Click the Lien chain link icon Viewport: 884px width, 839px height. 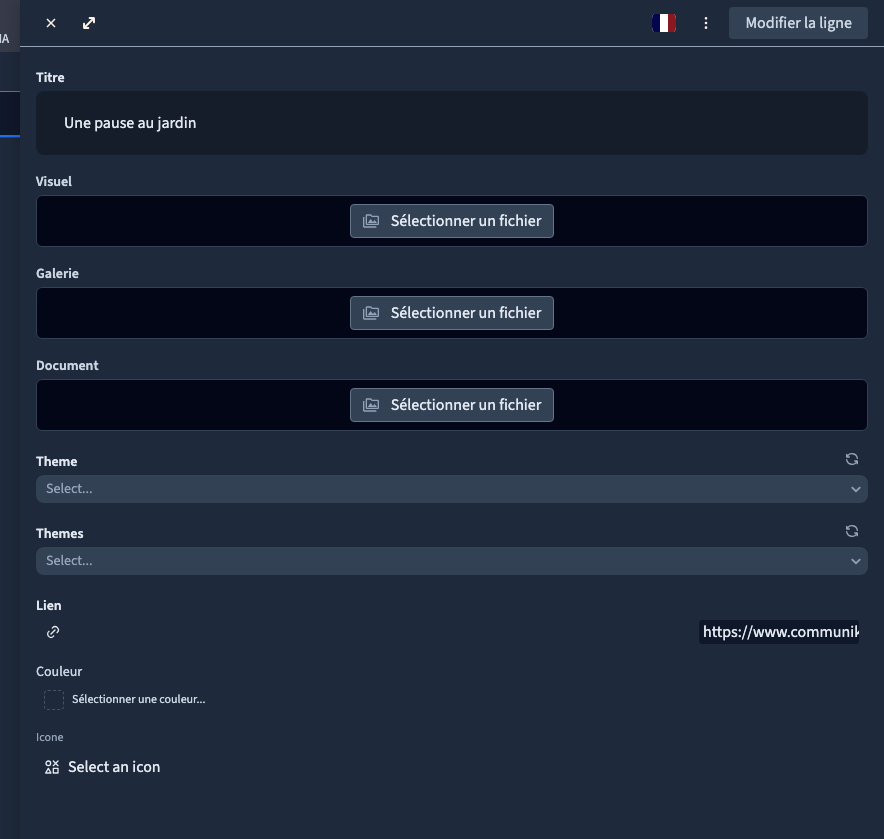click(53, 632)
